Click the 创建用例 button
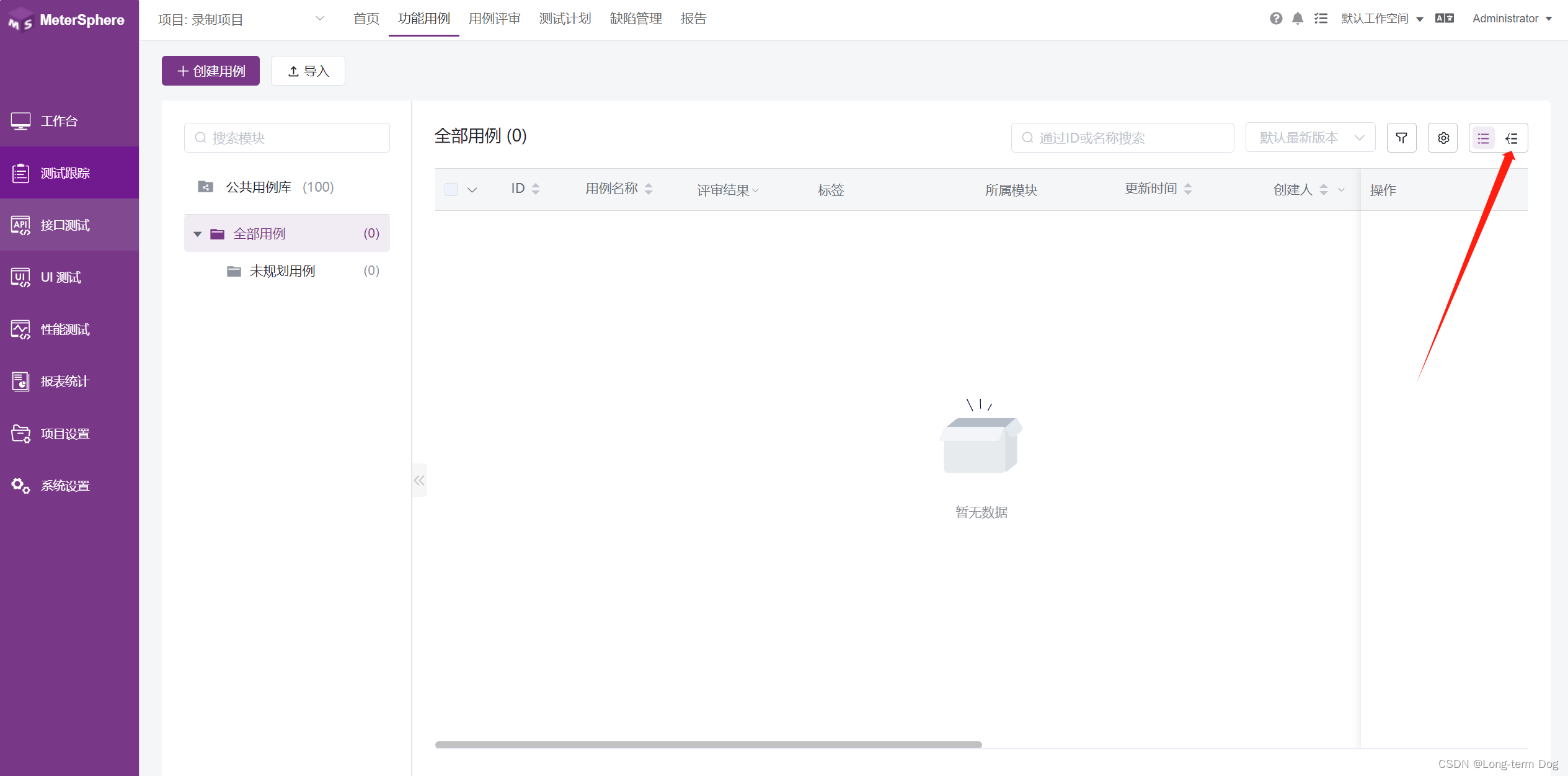Viewport: 1568px width, 776px height. coord(211,71)
